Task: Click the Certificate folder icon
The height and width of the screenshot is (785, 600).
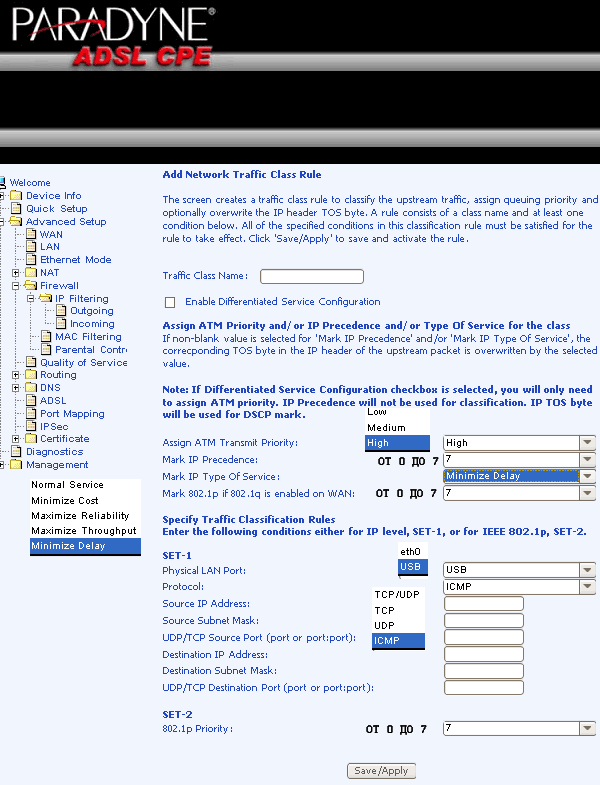Action: coord(31,439)
